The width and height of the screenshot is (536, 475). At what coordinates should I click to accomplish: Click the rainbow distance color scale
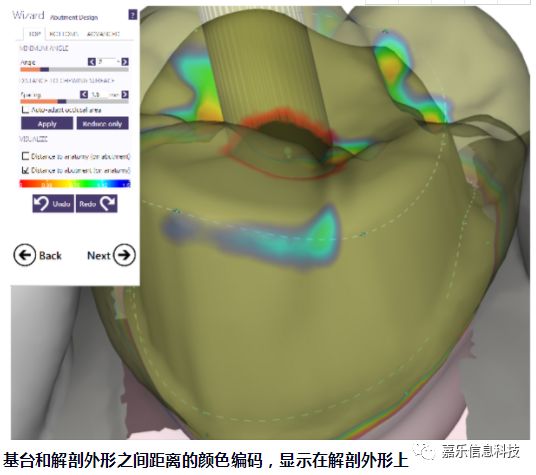point(75,184)
